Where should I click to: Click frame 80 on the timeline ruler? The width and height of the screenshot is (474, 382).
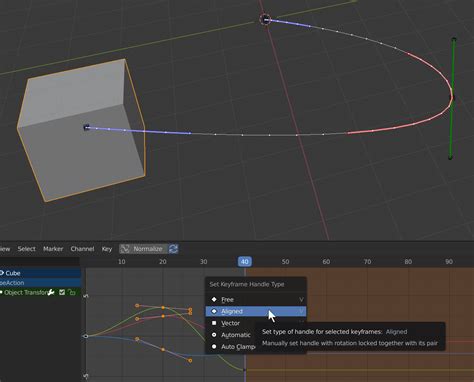408,262
